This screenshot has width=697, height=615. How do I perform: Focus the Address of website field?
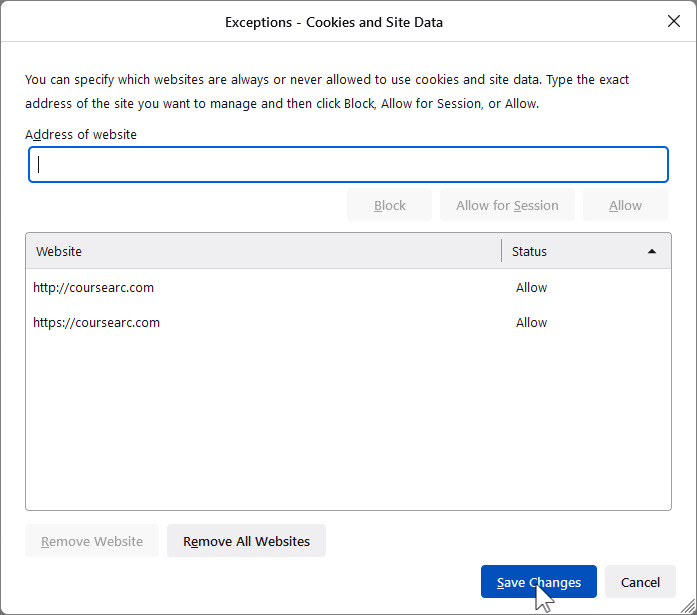pos(348,164)
